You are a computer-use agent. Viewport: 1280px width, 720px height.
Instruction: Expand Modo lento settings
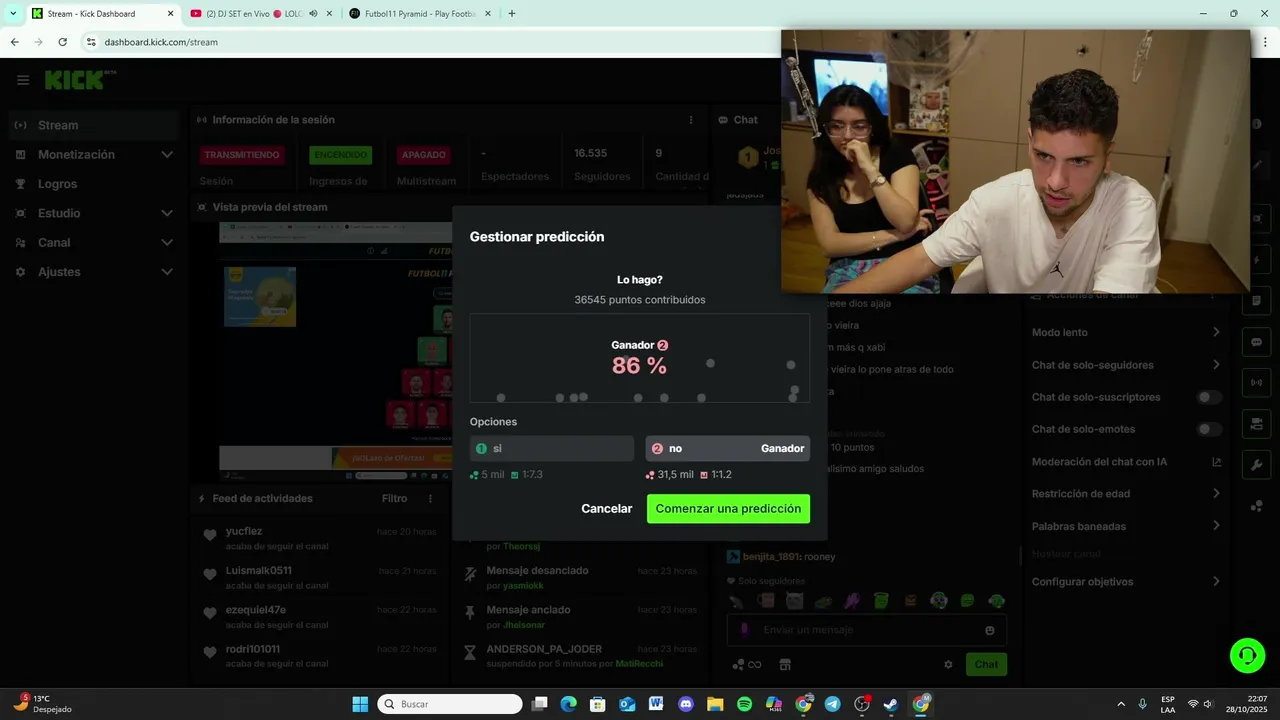click(1126, 332)
